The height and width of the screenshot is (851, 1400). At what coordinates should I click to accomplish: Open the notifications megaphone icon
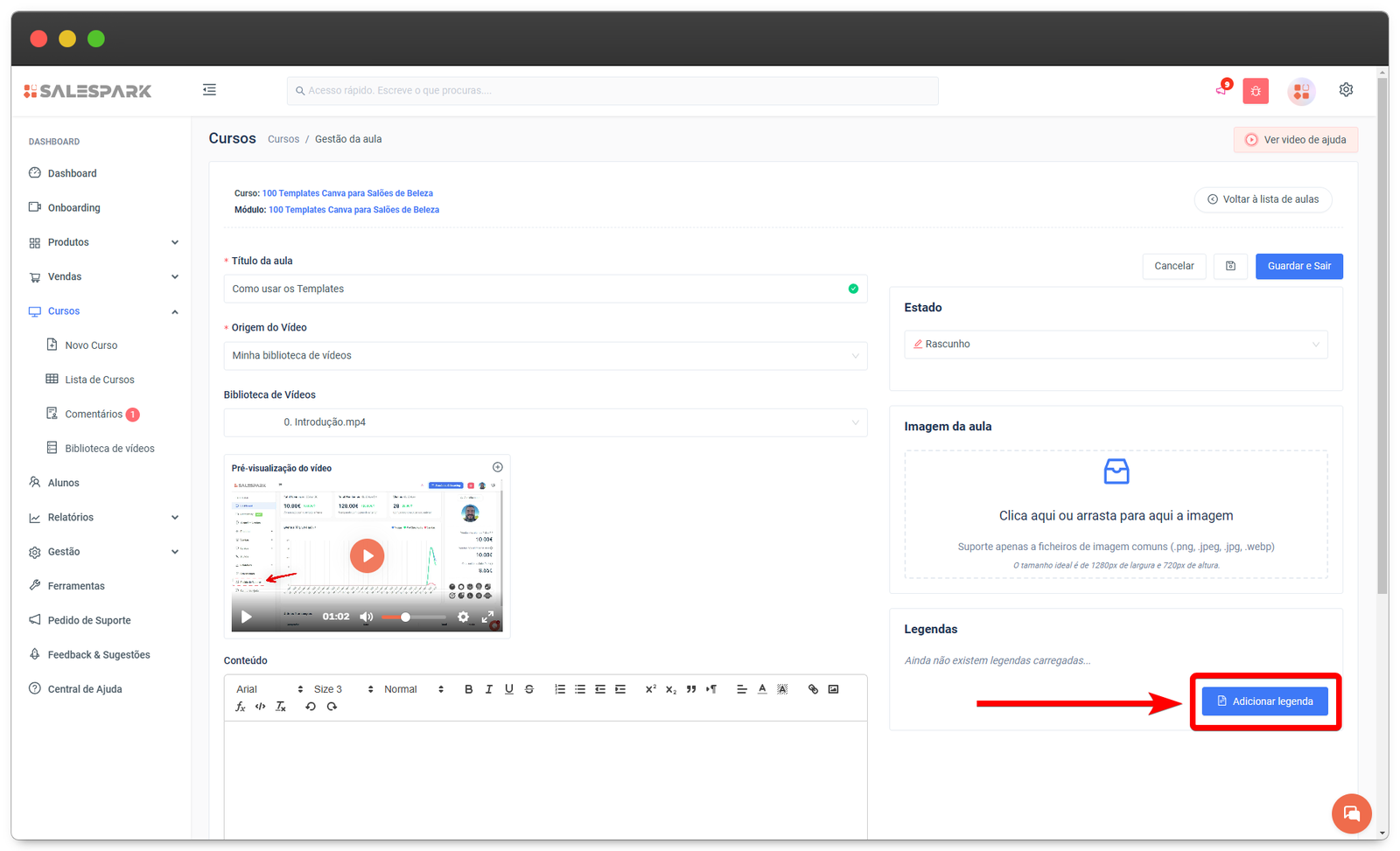click(x=1221, y=89)
